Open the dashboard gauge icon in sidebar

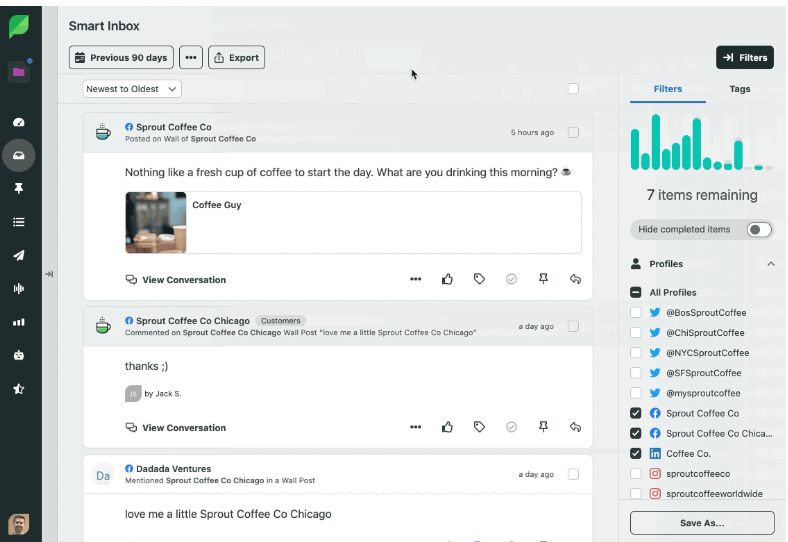click(x=19, y=122)
